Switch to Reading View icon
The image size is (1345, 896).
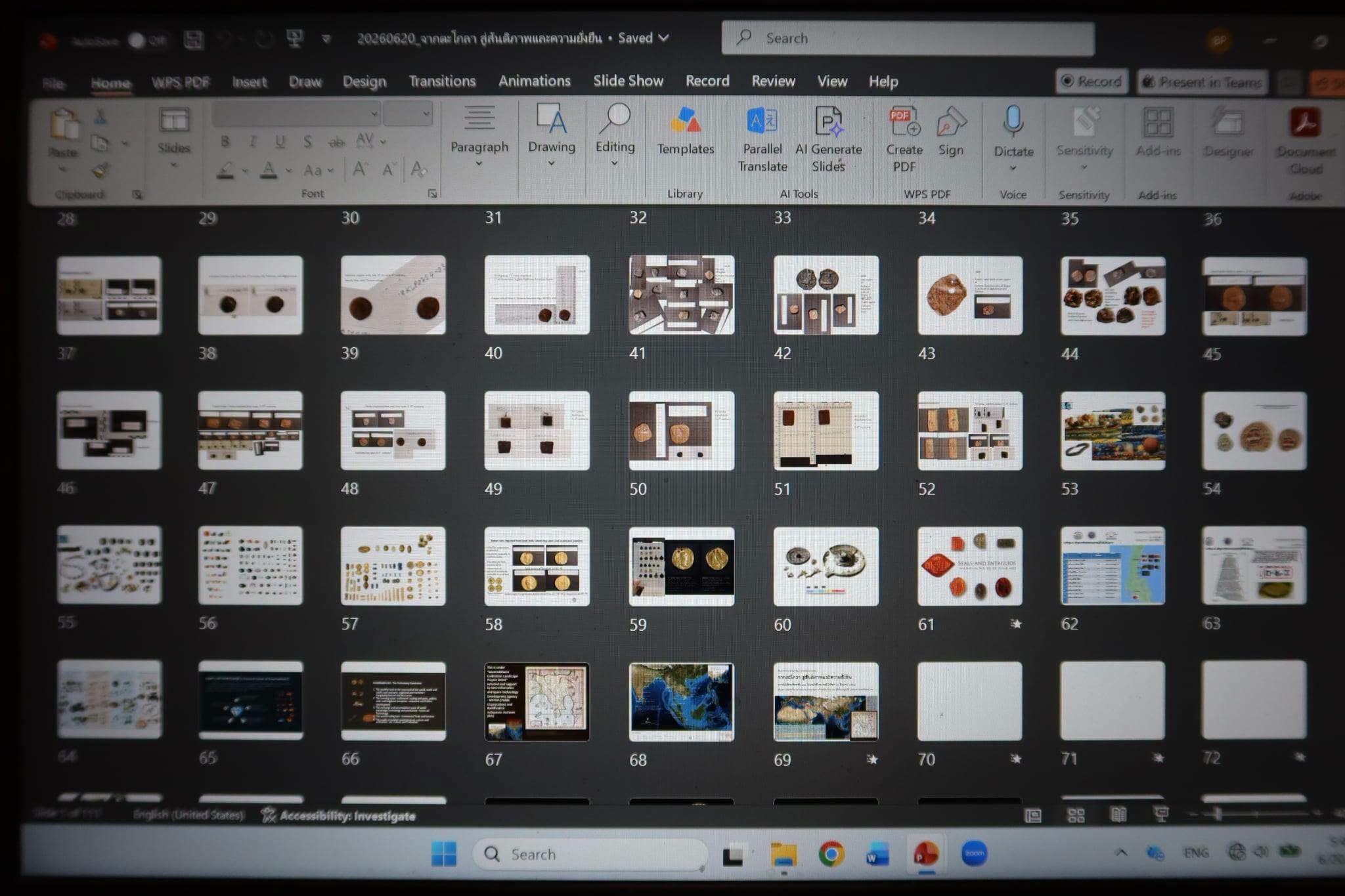coord(1118,815)
